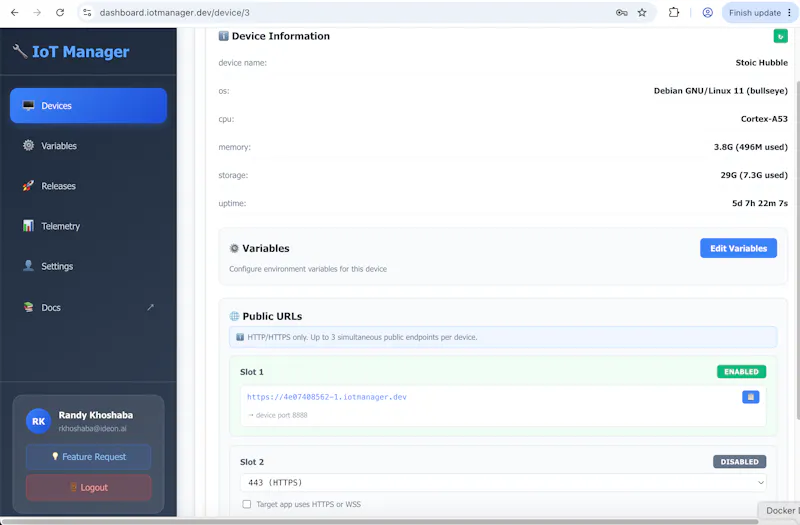This screenshot has height=525, width=800.
Task: Click the Docs books icon
Action: (x=29, y=307)
